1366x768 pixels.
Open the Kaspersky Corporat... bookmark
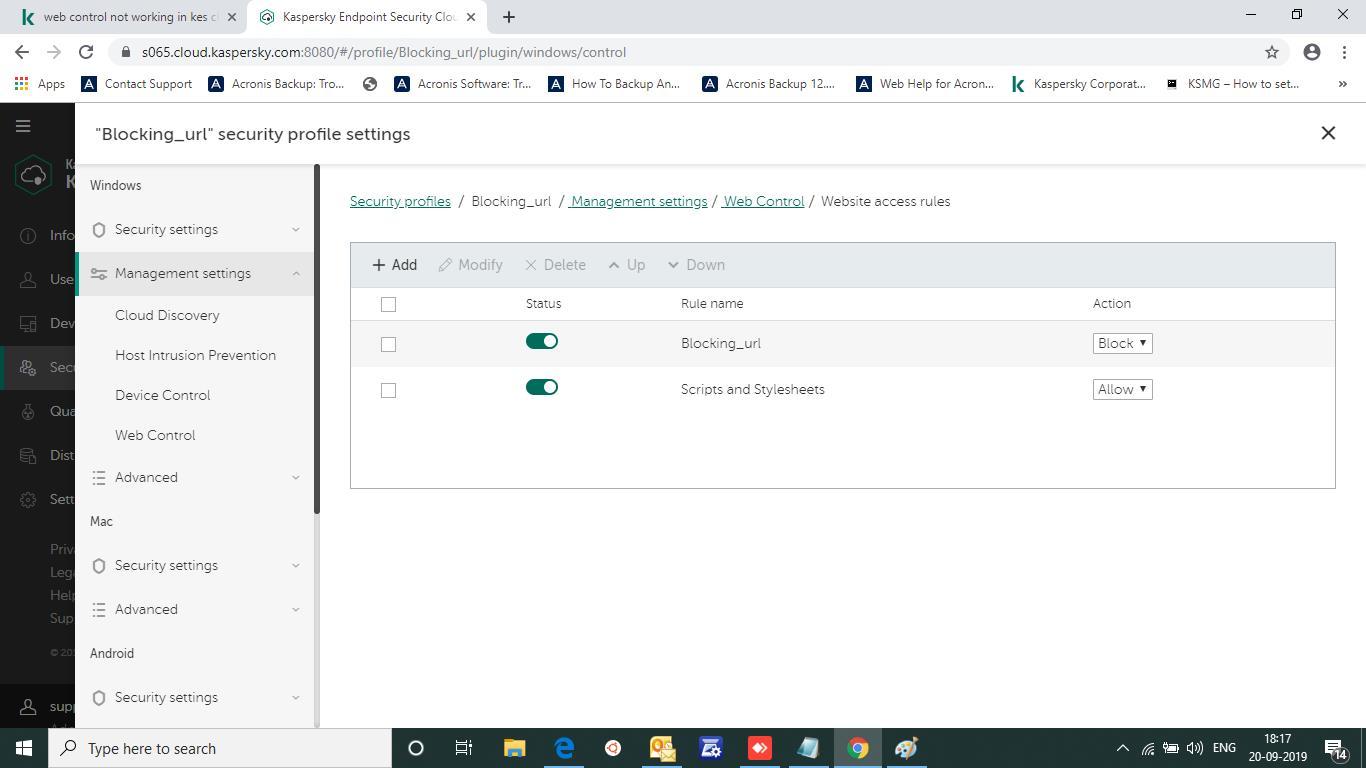click(1078, 84)
